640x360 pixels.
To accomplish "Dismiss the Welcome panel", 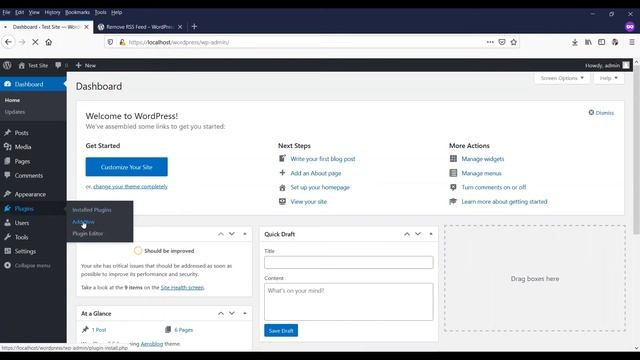I will point(601,113).
